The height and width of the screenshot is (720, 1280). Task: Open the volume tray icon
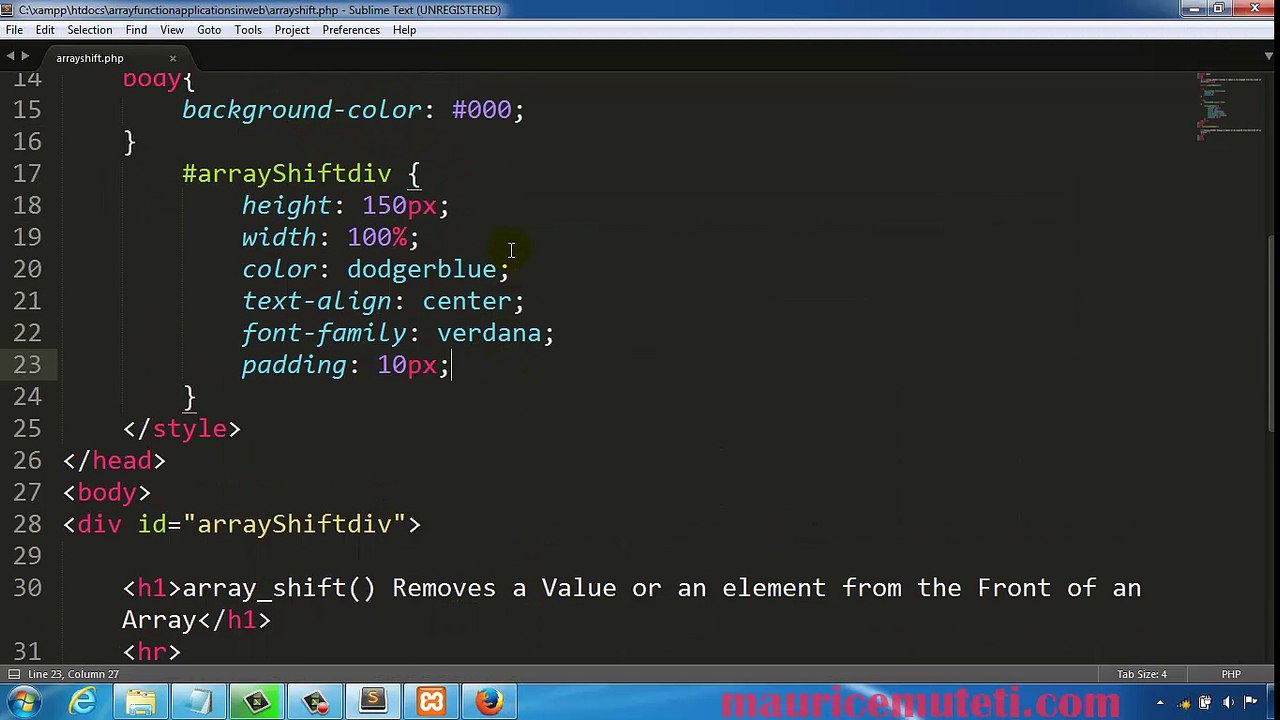pos(1228,703)
